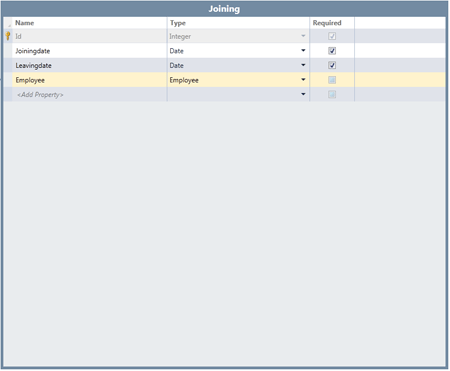Open Type dropdown for Joiningdate
450x371 pixels.
[x=303, y=51]
